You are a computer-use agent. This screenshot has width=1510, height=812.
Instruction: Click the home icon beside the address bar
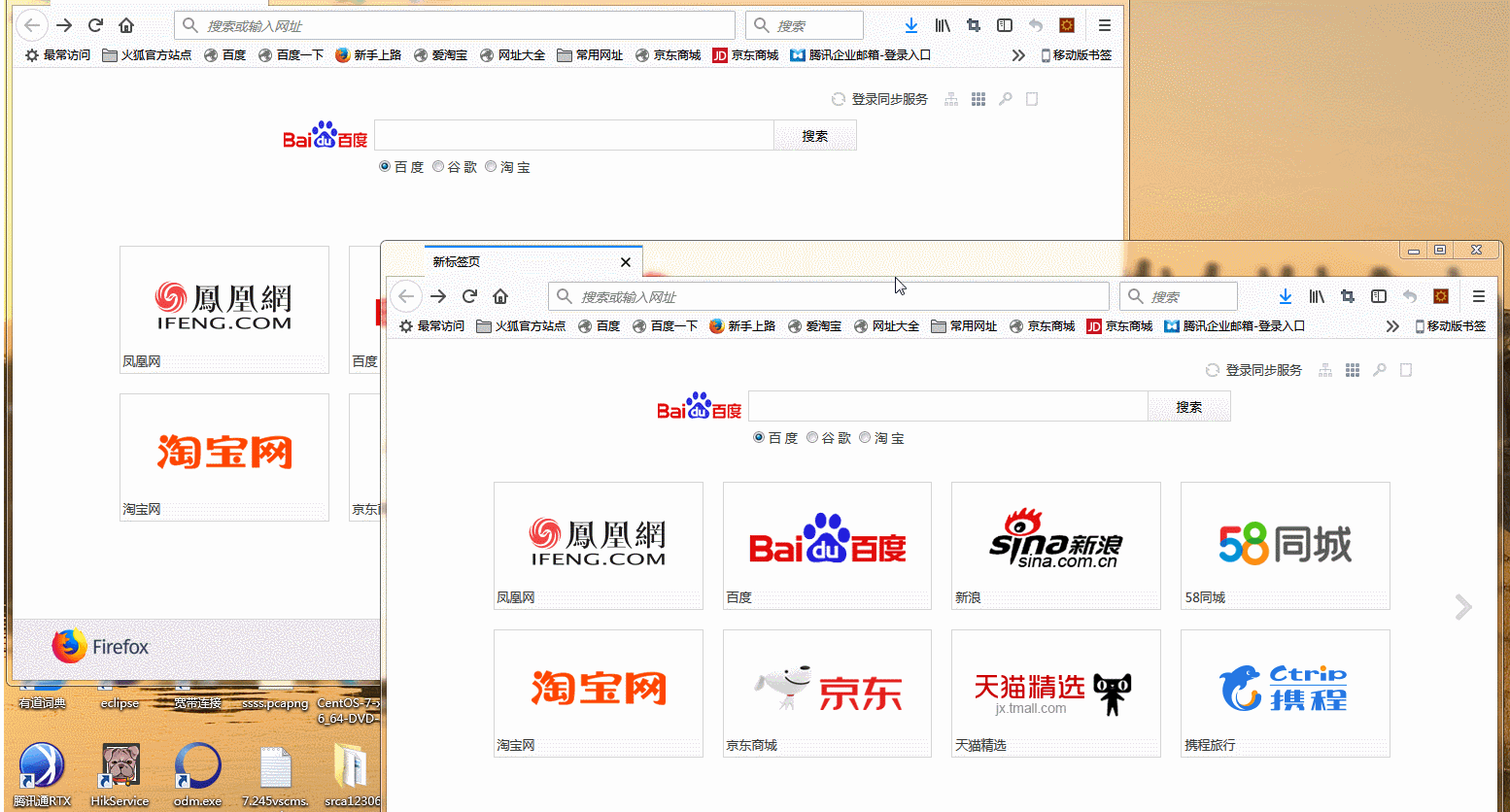(499, 296)
